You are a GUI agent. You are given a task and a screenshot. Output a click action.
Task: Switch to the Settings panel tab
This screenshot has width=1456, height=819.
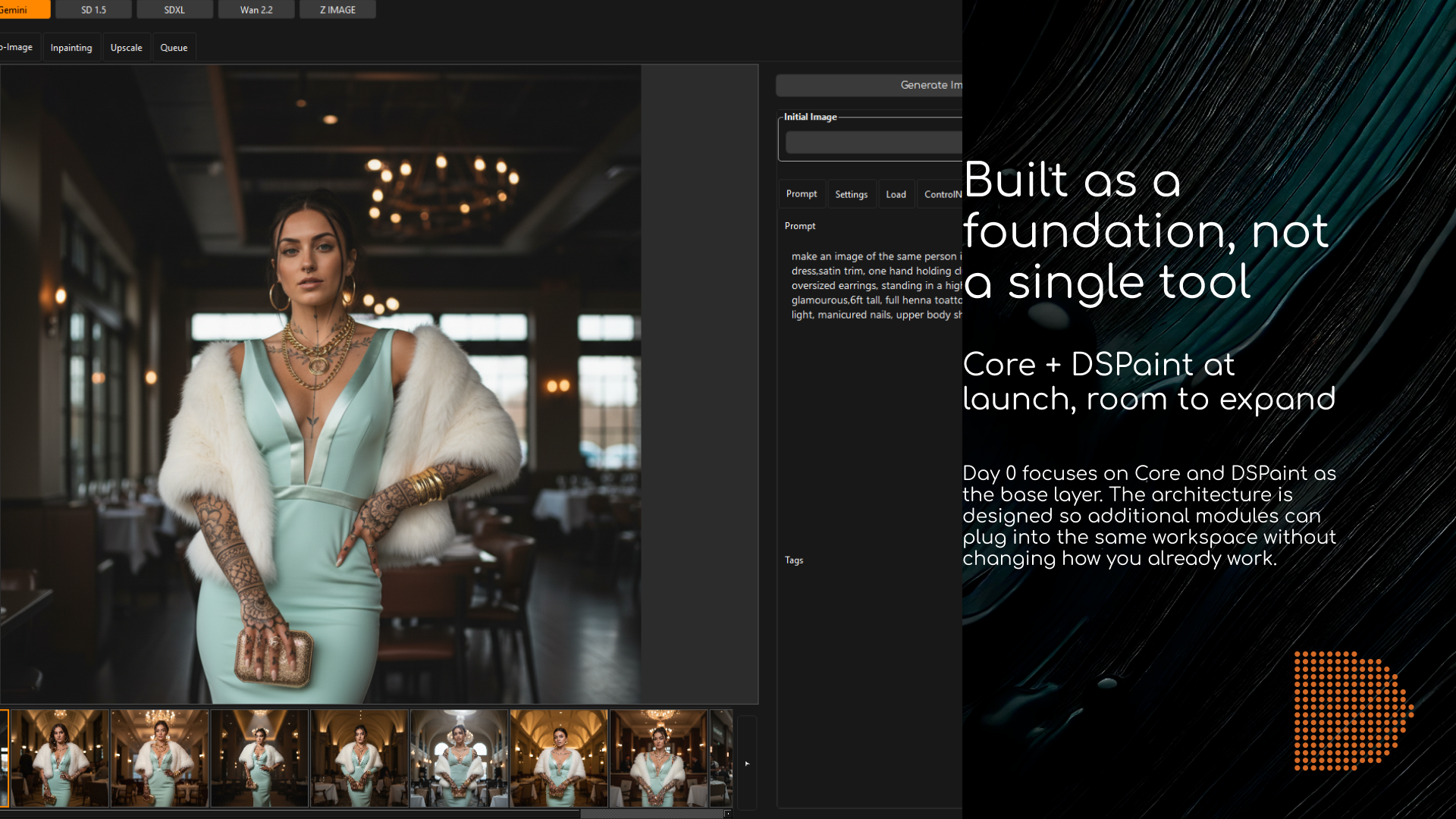[x=851, y=195]
